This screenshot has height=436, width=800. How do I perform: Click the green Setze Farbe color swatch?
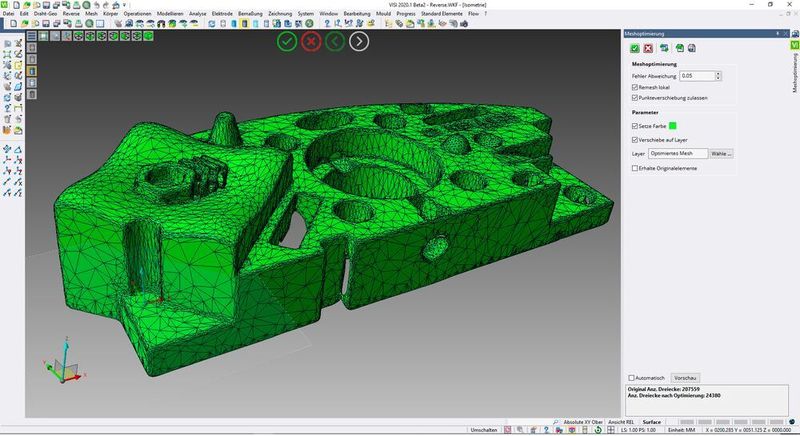[673, 126]
